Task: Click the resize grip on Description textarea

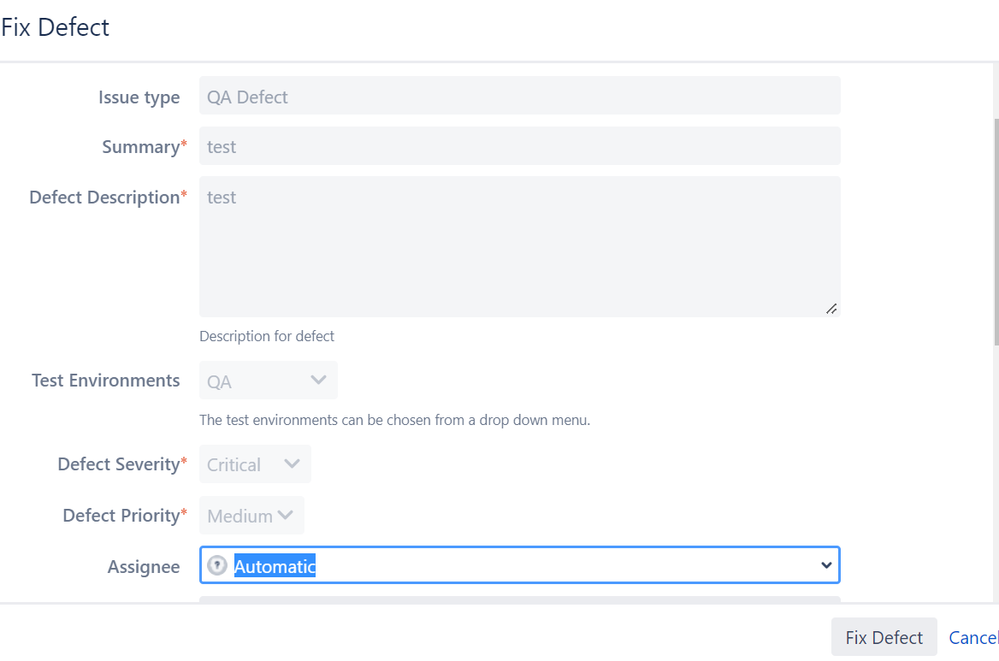Action: coord(831,309)
